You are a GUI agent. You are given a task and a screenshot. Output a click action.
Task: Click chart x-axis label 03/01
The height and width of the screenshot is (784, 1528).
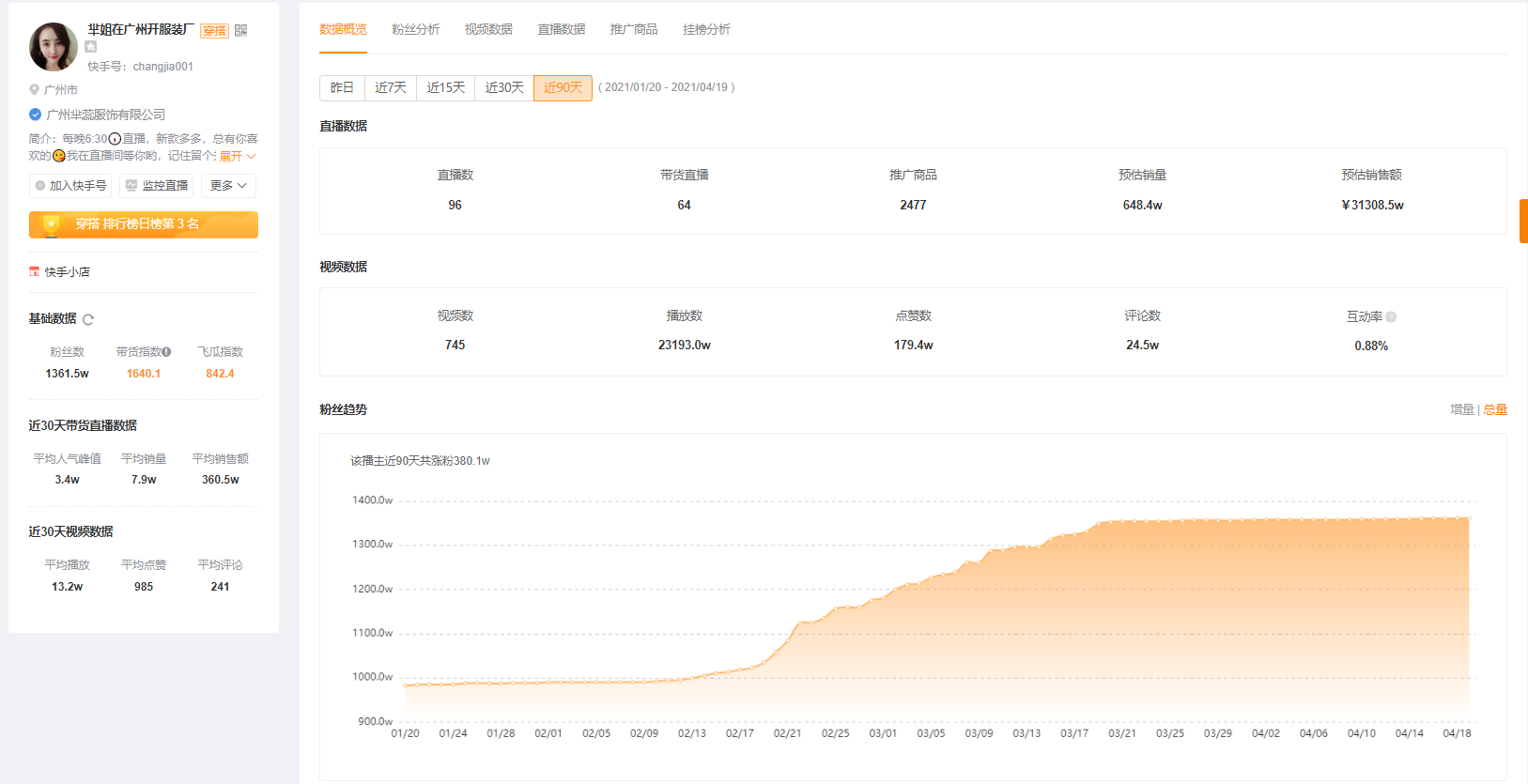[883, 733]
